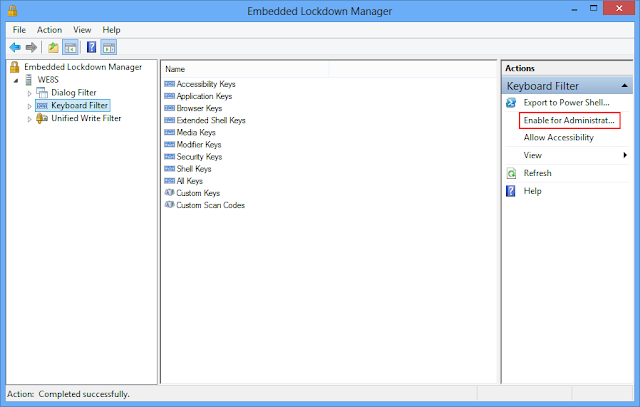
Task: Click the Custom Scan Codes icon
Action: 169,205
